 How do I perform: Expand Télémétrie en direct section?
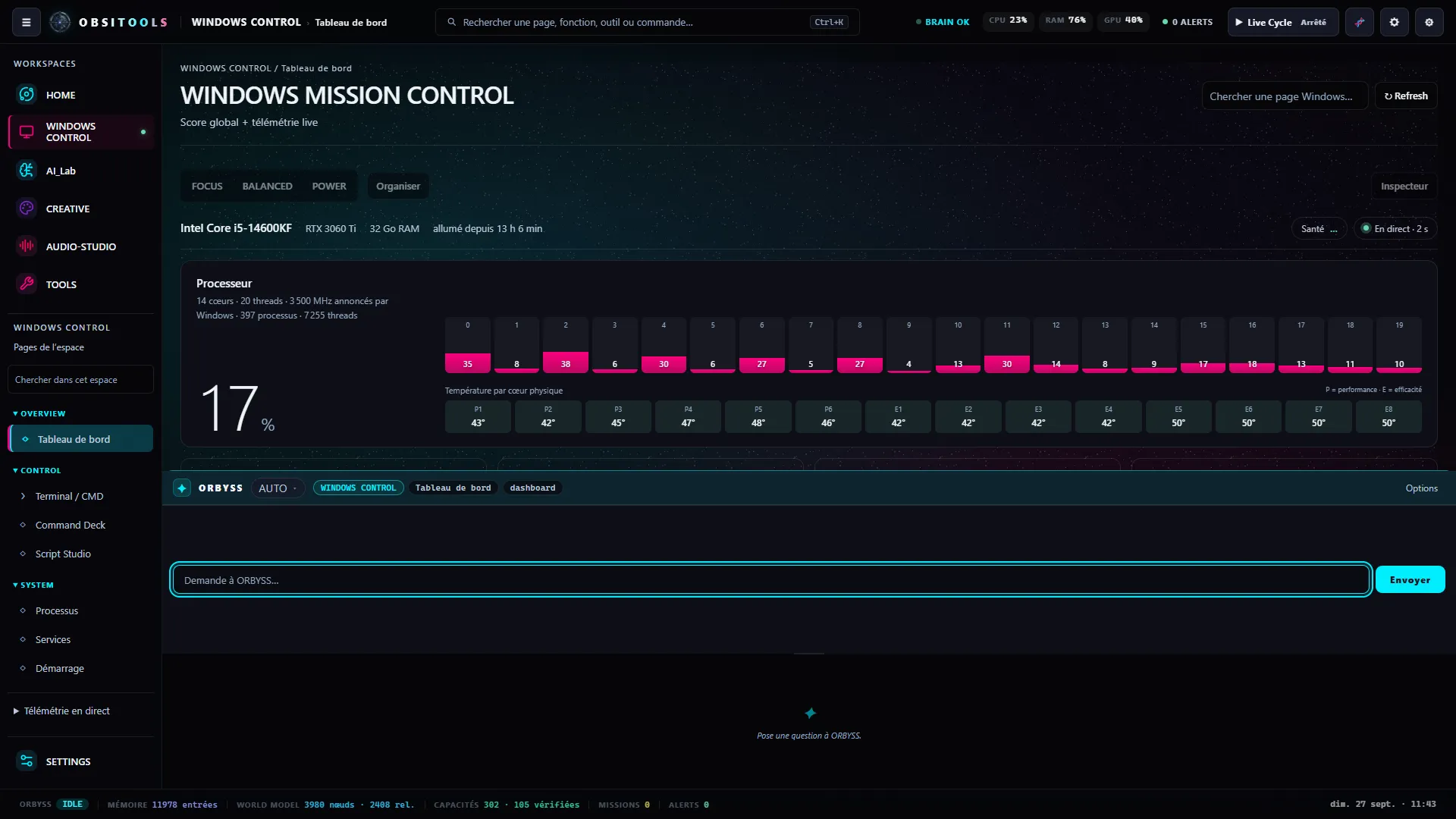click(62, 711)
